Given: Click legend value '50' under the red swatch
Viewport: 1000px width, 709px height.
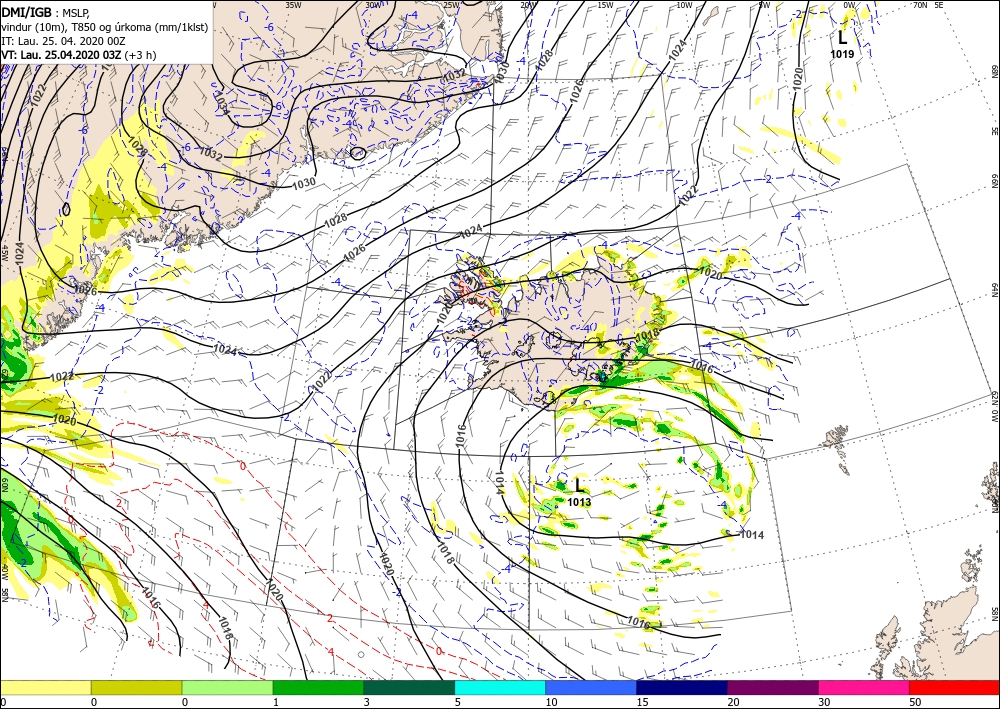Looking at the screenshot, I should pyautogui.click(x=915, y=703).
